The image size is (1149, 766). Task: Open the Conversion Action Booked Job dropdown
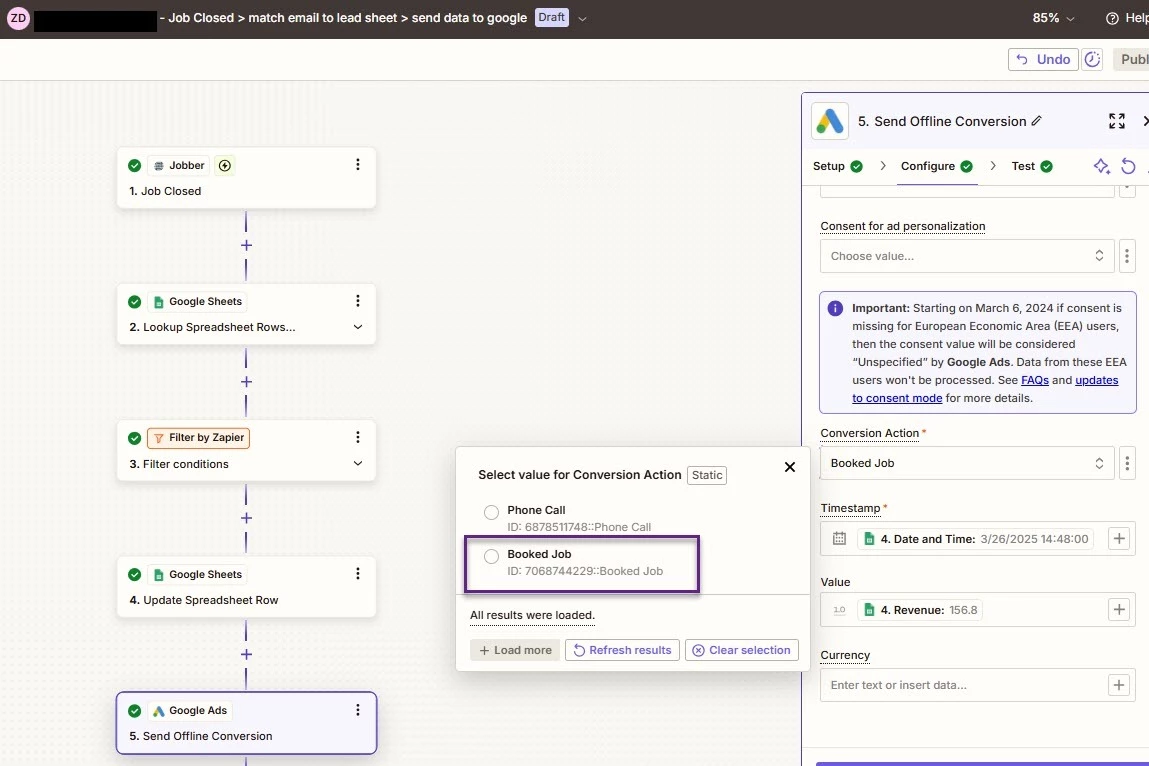(967, 463)
